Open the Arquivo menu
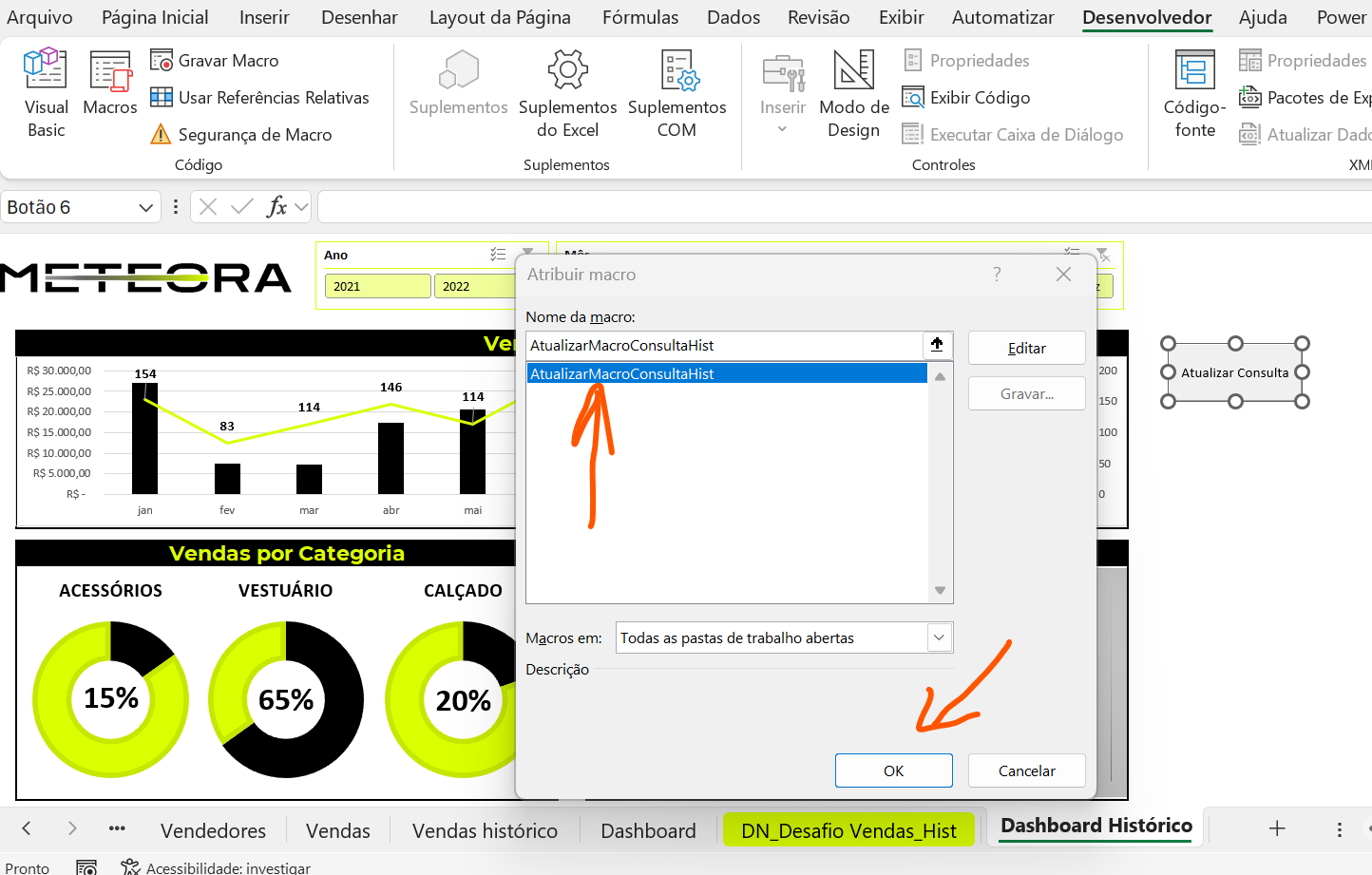The width and height of the screenshot is (1372, 875). point(40,17)
